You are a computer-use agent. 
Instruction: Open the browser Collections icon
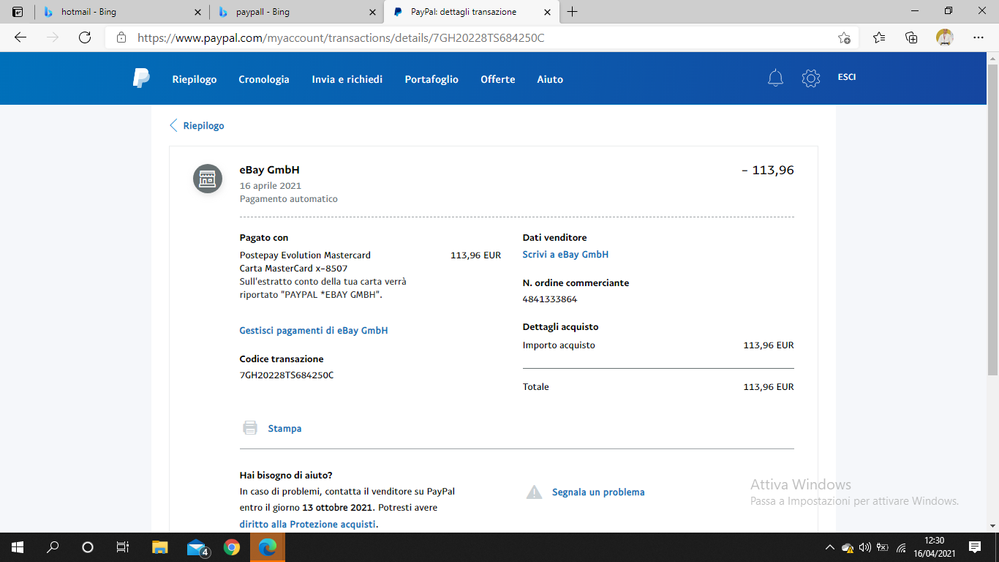(x=912, y=38)
